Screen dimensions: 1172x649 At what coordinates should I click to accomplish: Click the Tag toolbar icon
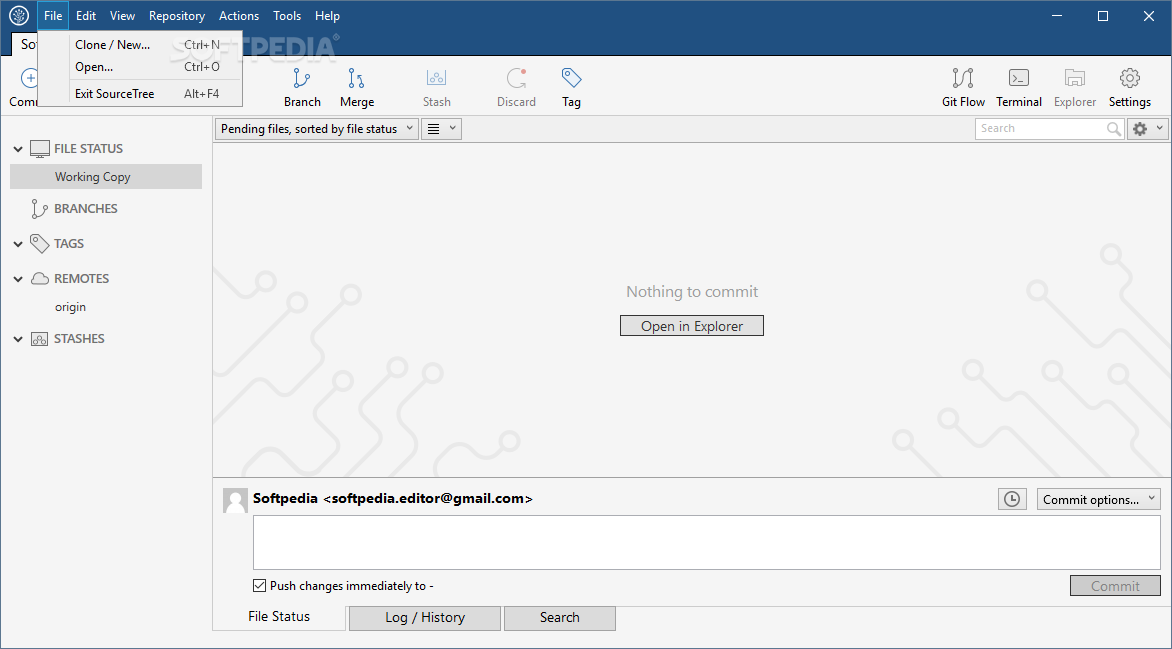(571, 78)
